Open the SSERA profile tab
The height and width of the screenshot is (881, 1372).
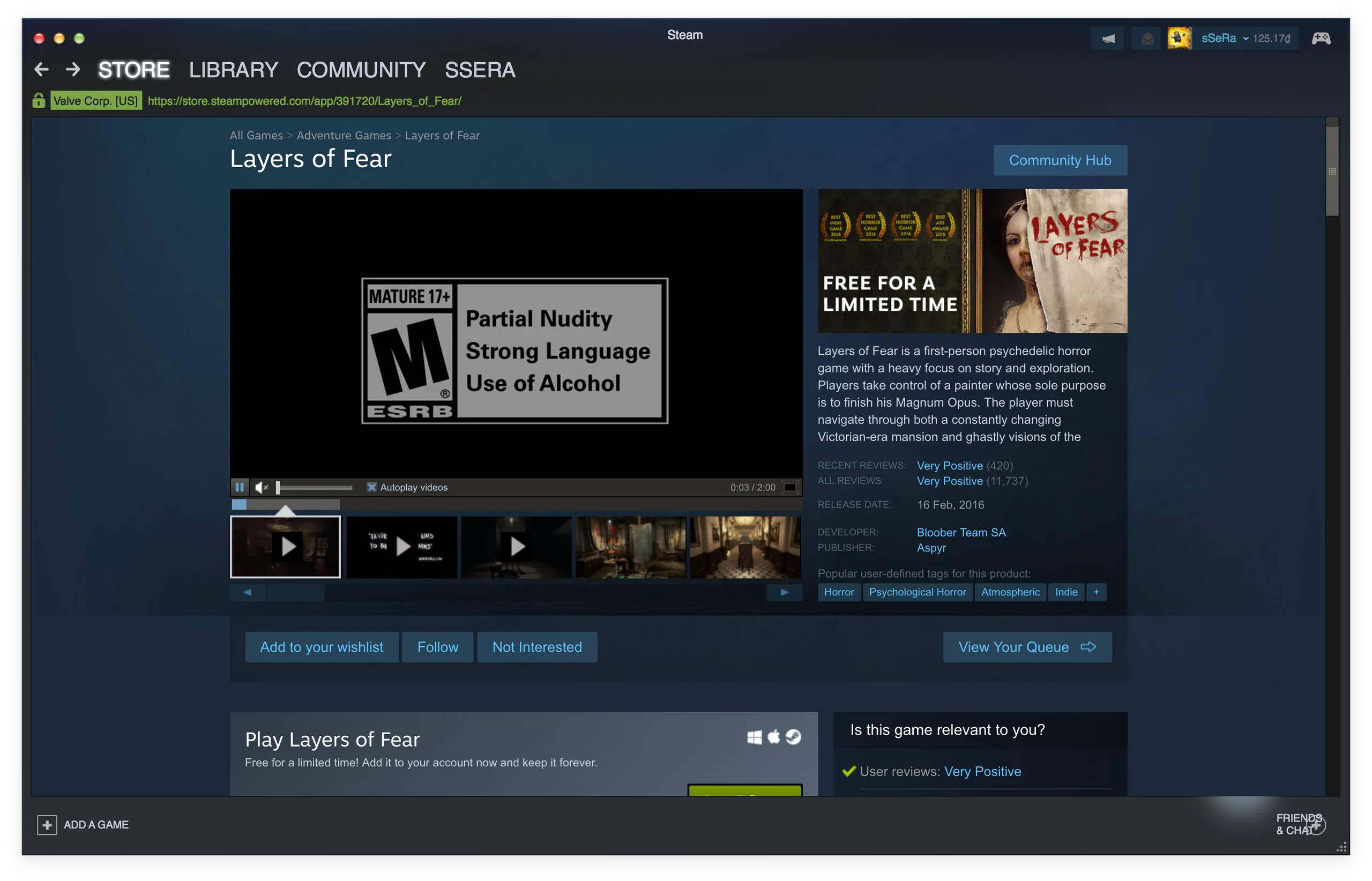(480, 70)
